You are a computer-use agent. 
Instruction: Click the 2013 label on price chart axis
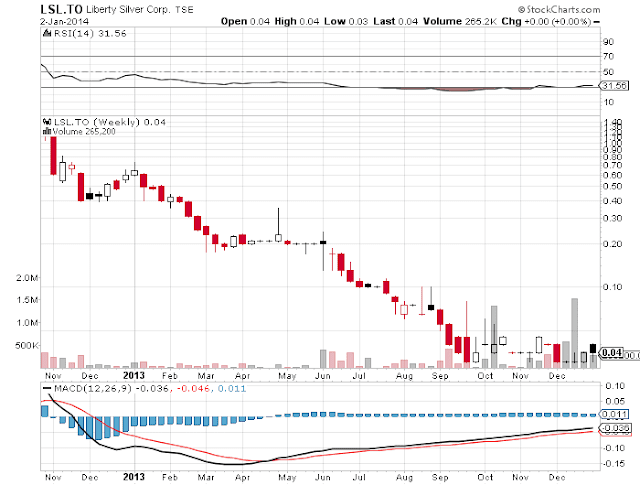coord(134,375)
